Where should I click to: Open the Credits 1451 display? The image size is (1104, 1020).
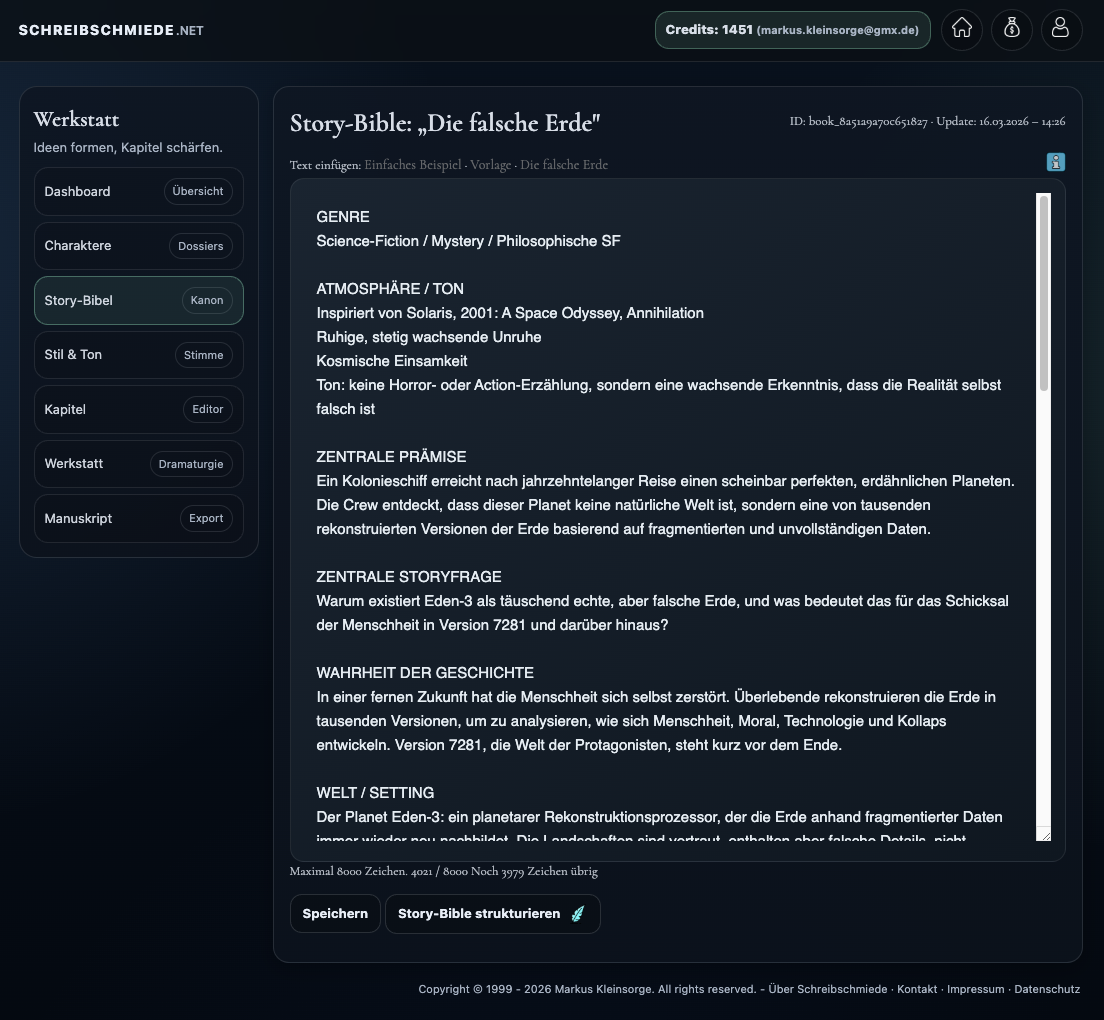pos(792,30)
